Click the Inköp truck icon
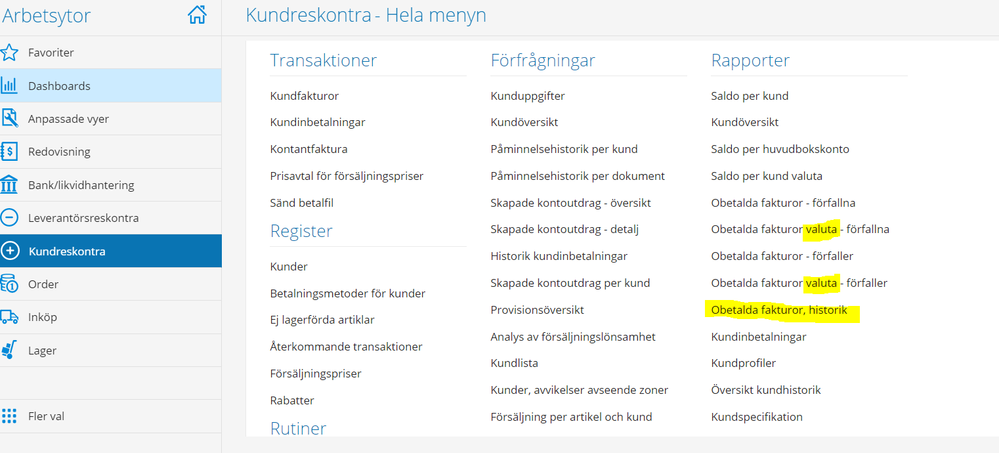The height and width of the screenshot is (453, 999). coord(9,317)
